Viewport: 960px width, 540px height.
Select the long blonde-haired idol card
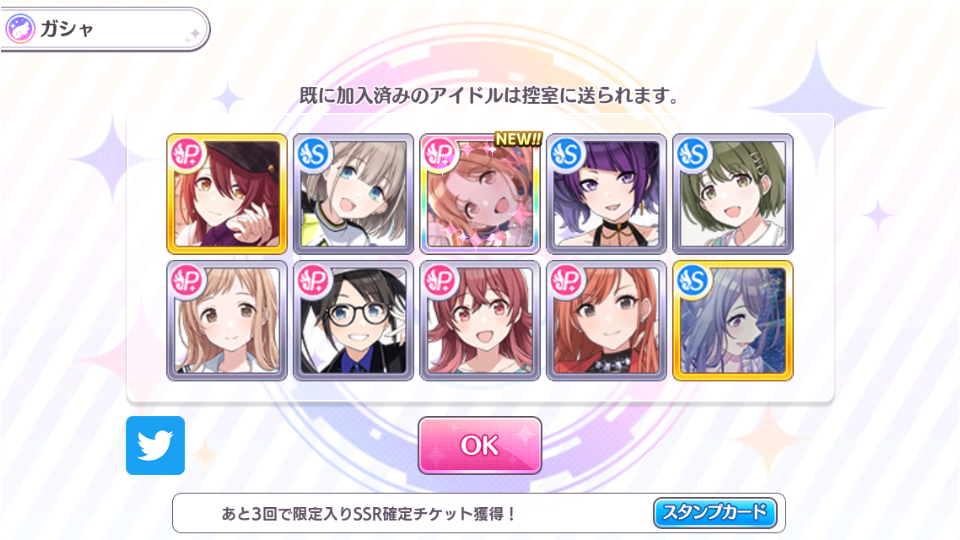click(x=227, y=320)
